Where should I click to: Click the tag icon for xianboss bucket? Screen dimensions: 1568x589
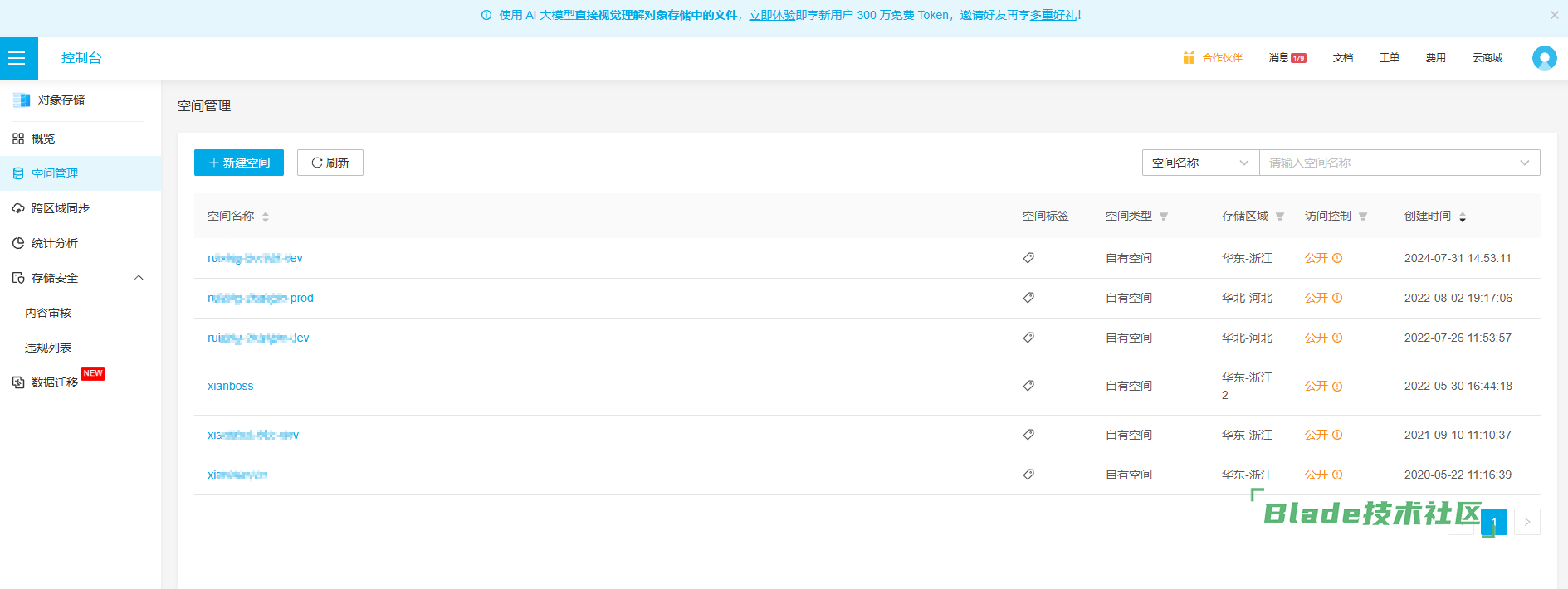pos(1028,386)
